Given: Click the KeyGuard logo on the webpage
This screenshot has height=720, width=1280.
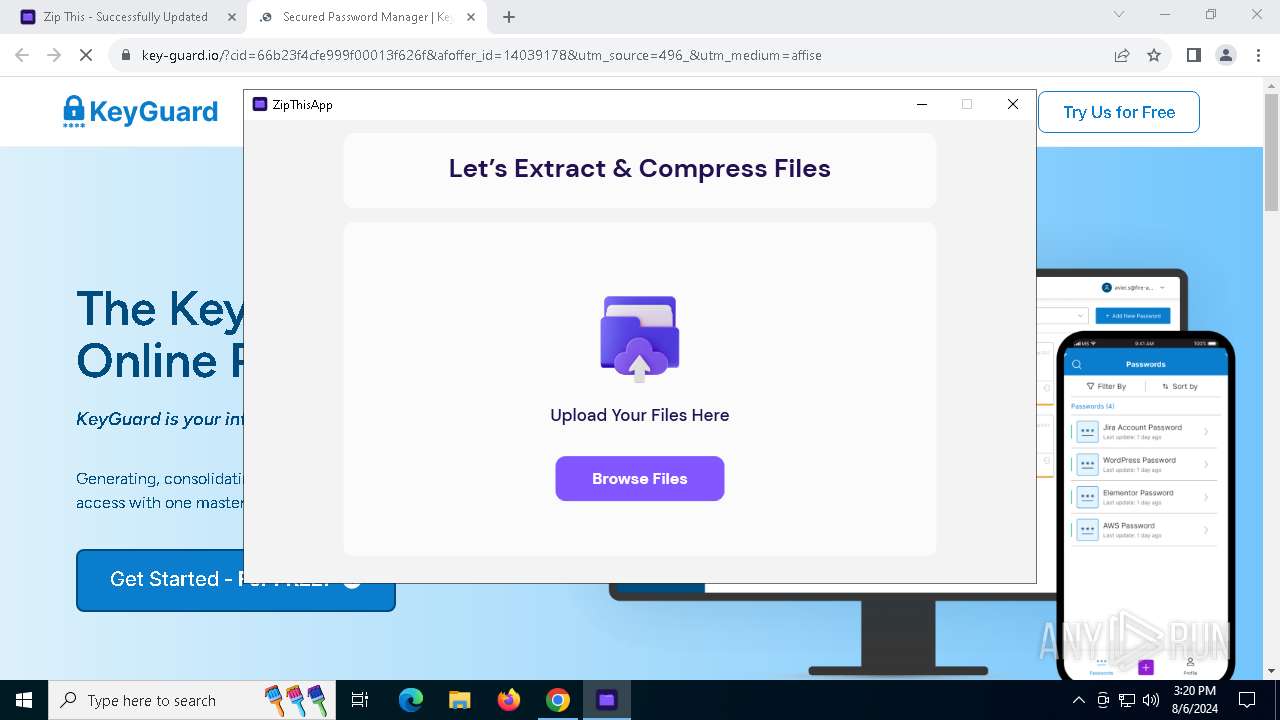Looking at the screenshot, I should click(140, 111).
